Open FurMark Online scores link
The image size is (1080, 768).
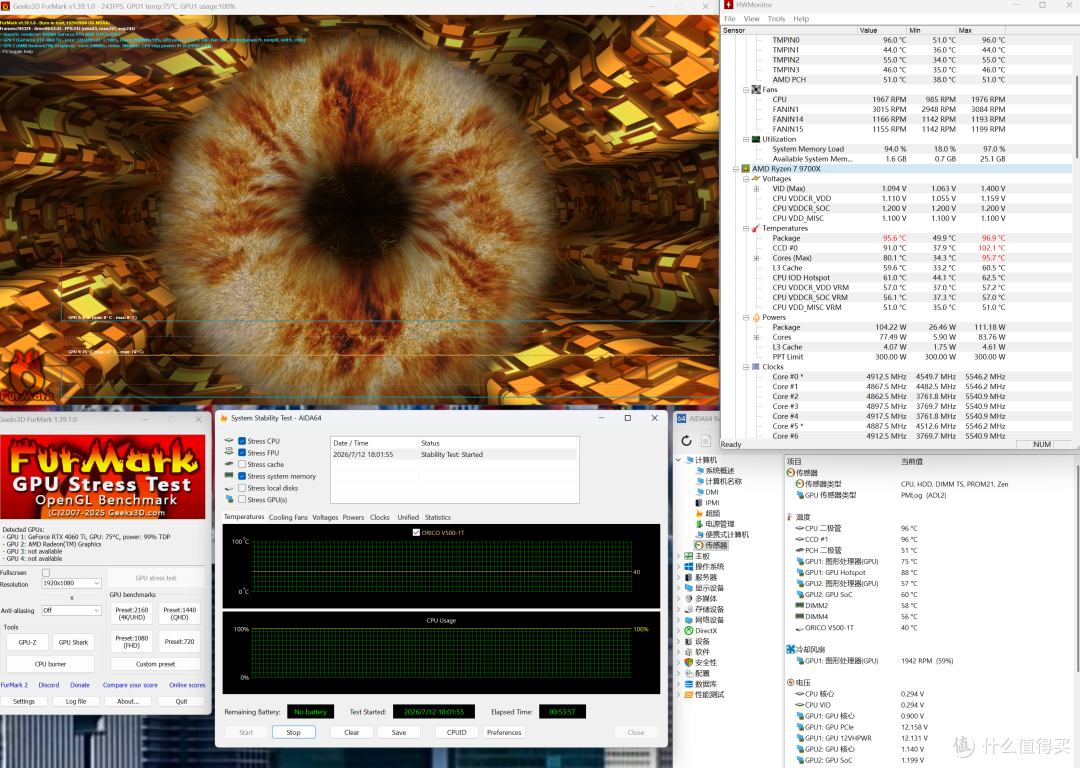click(x=187, y=685)
